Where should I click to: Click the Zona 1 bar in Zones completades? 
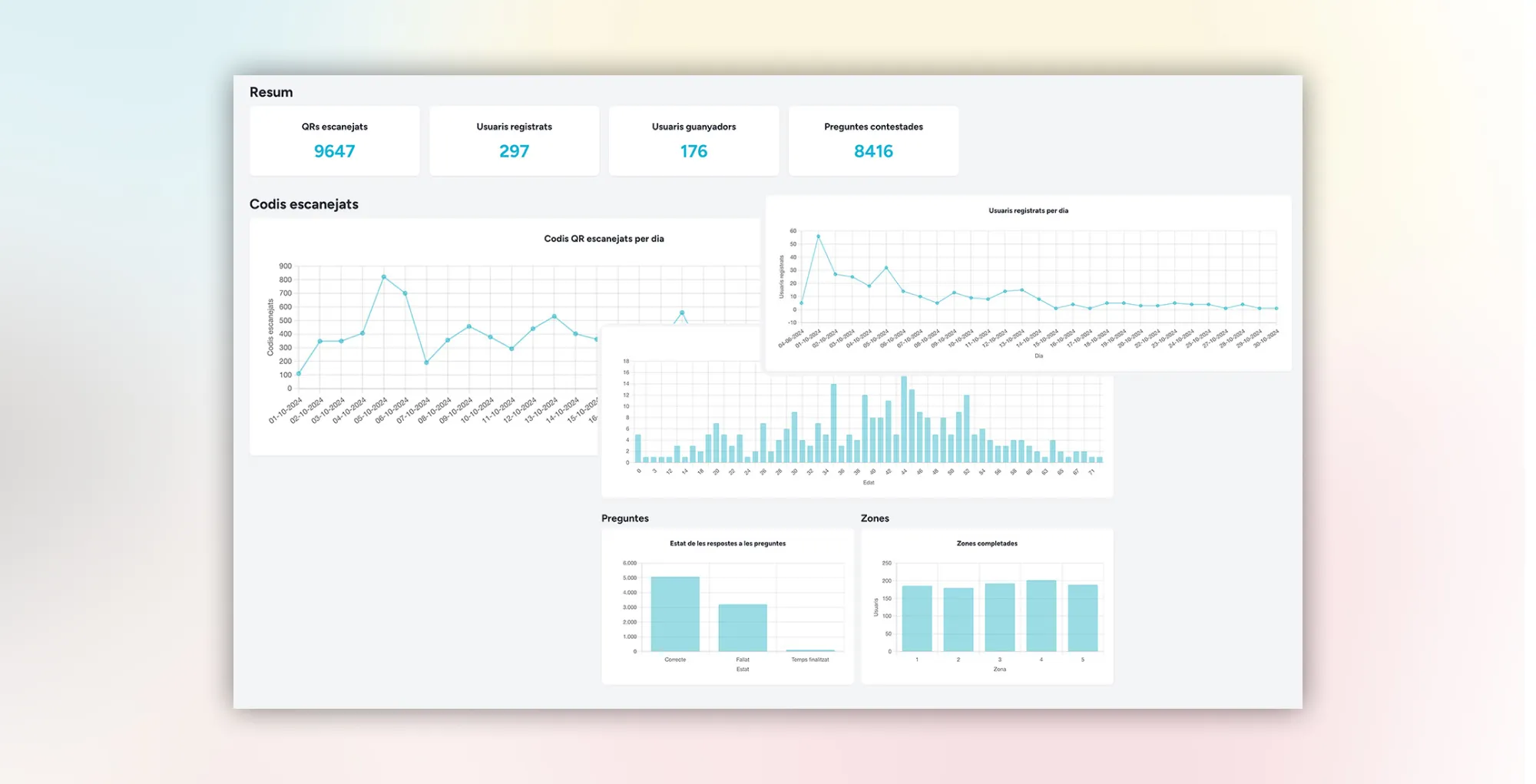pos(917,619)
